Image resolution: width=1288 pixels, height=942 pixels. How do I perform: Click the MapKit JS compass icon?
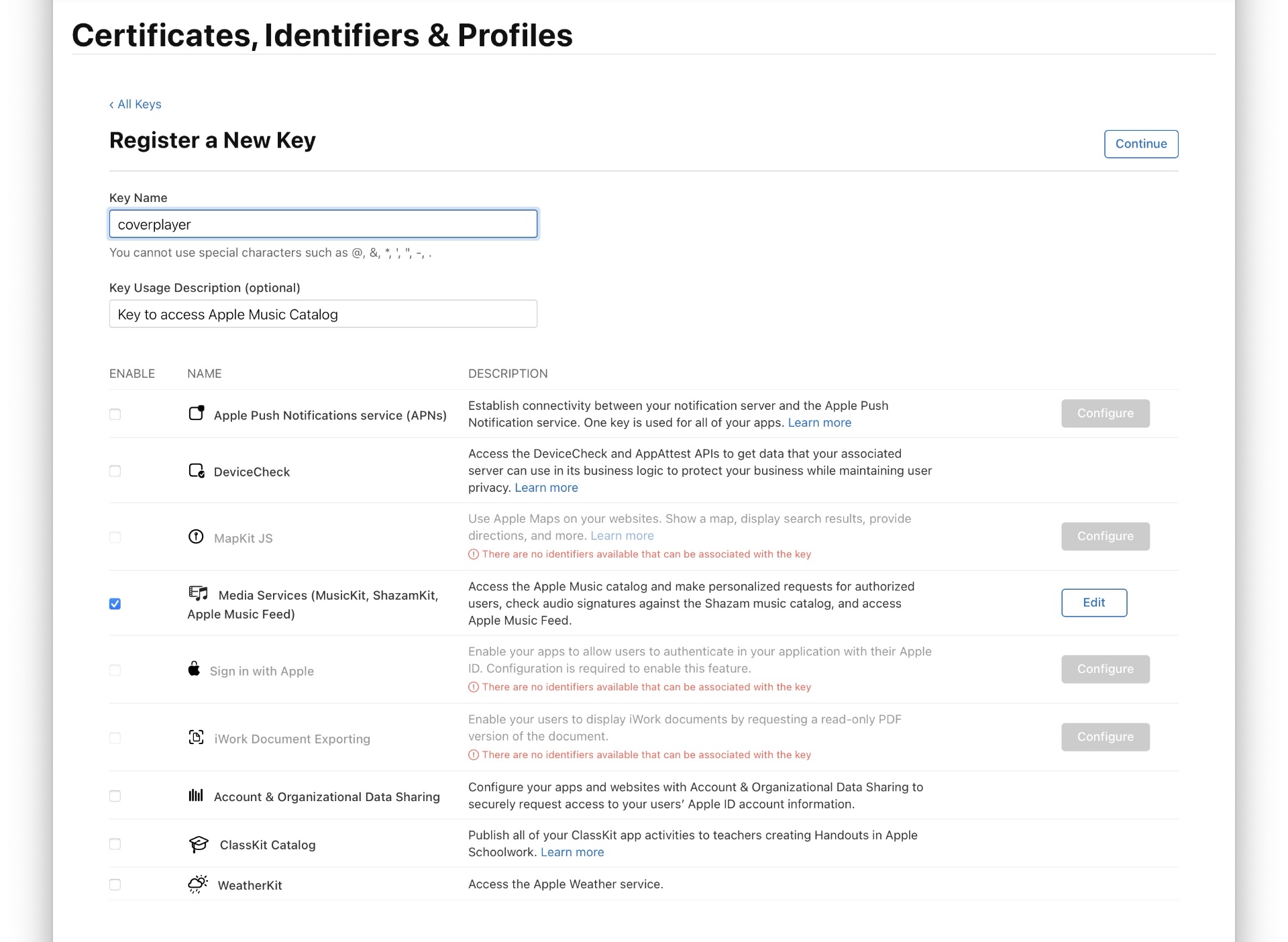[196, 537]
